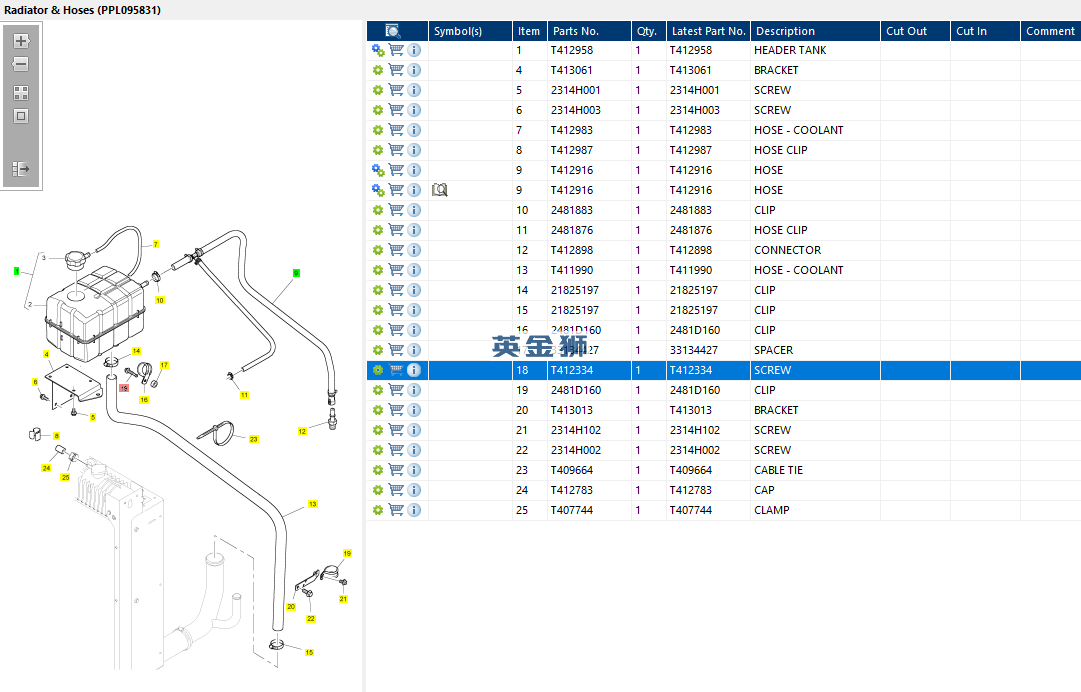Open info for BRACKET T413061
The height and width of the screenshot is (692, 1081).
tap(414, 70)
